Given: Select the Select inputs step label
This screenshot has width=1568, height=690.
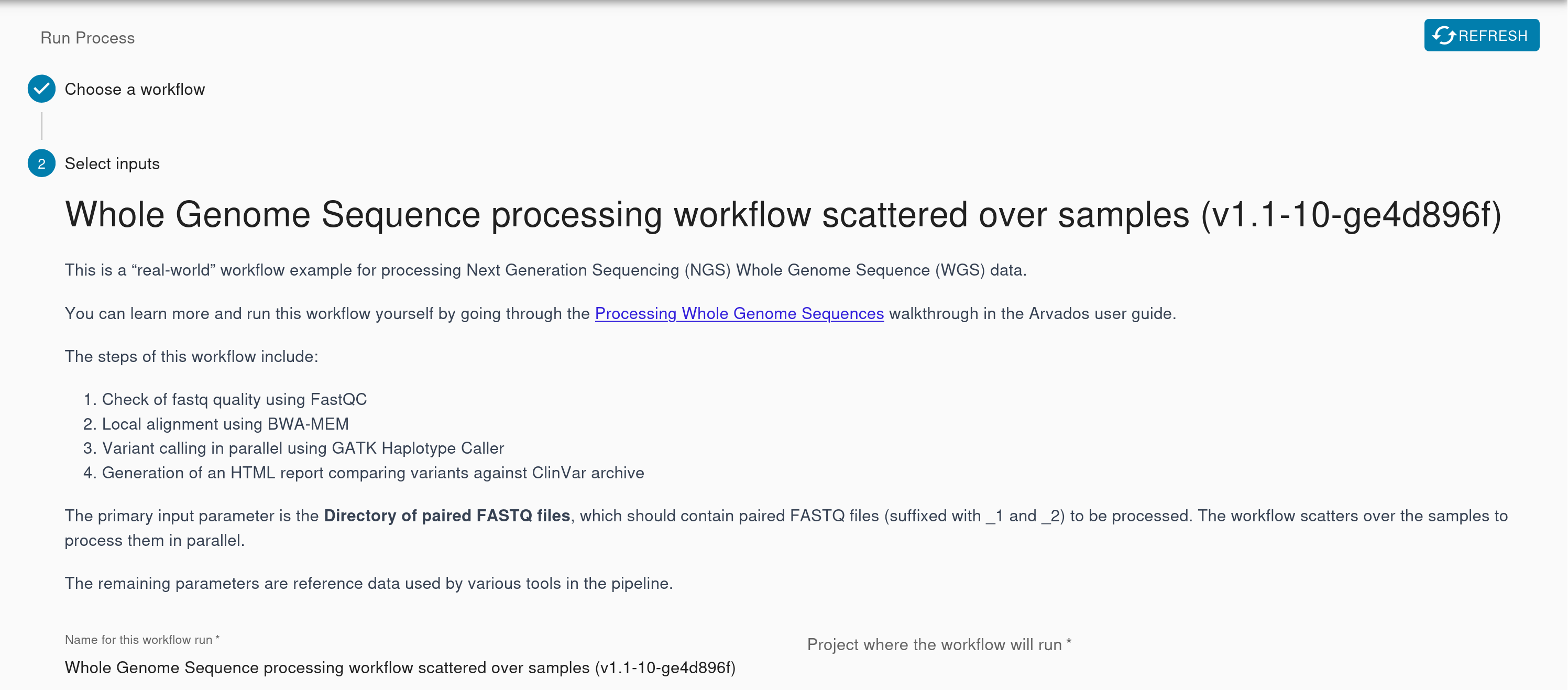Looking at the screenshot, I should [112, 163].
